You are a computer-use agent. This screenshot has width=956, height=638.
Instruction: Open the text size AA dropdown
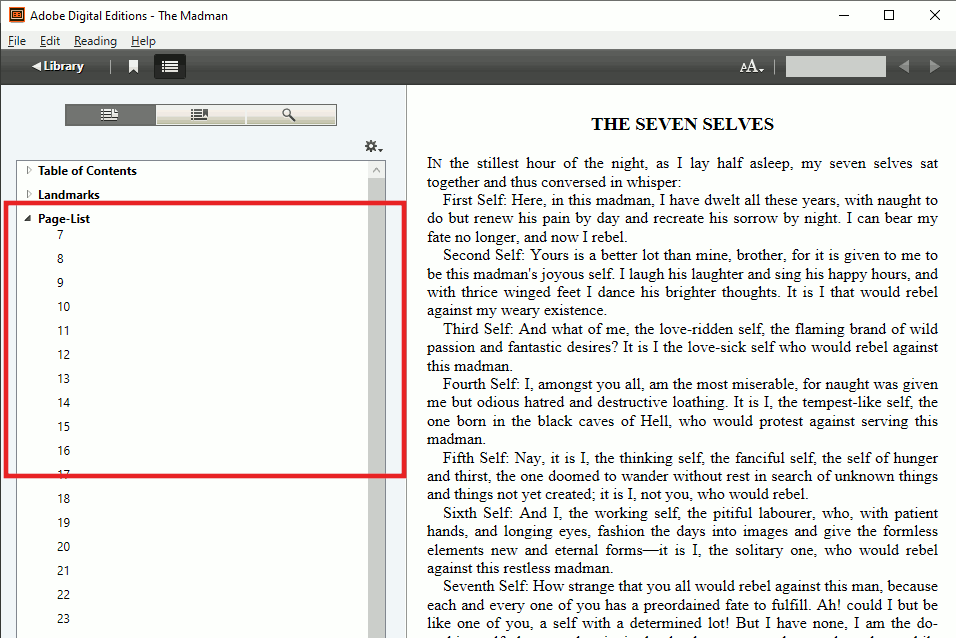[751, 66]
